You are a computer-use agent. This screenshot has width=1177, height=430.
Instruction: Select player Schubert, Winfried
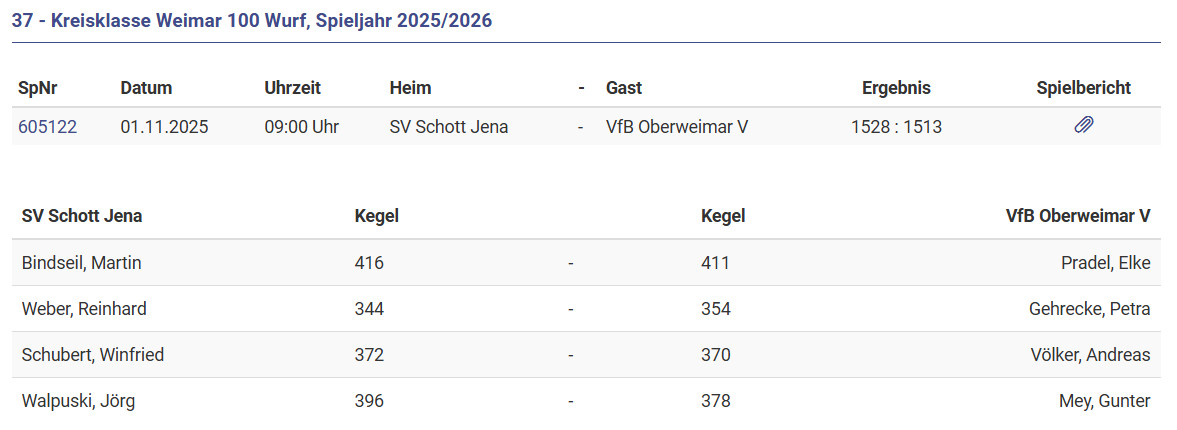93,355
